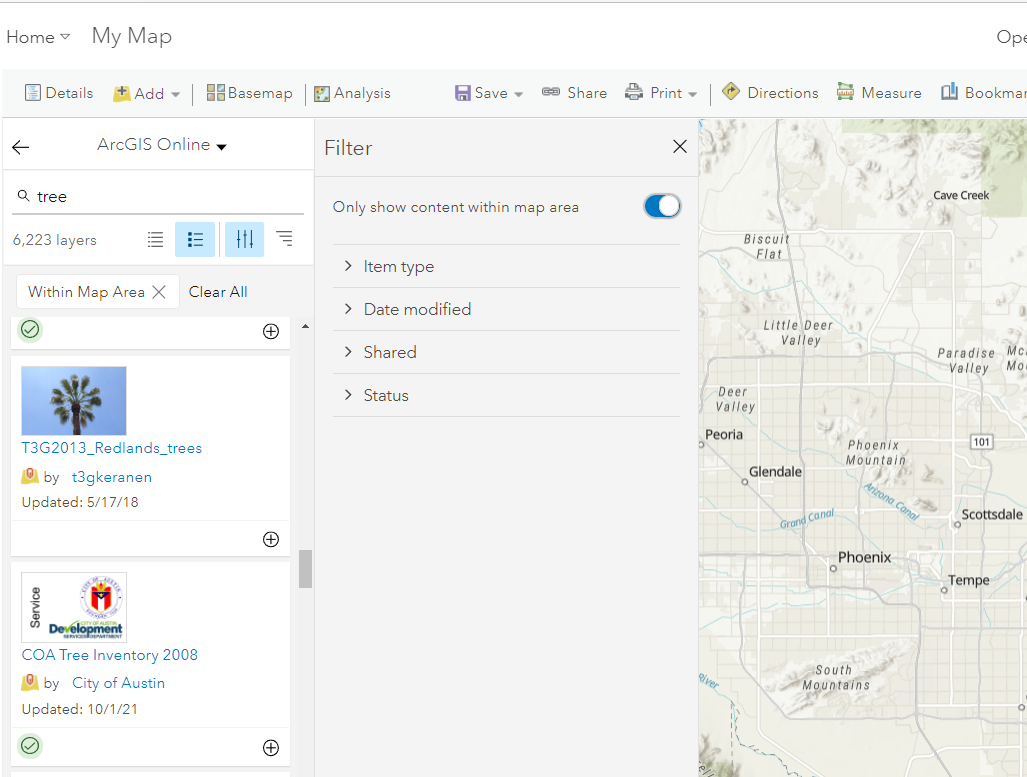1027x777 pixels.
Task: Click the feature layer icon beside City of Austin
Action: pyautogui.click(x=30, y=682)
